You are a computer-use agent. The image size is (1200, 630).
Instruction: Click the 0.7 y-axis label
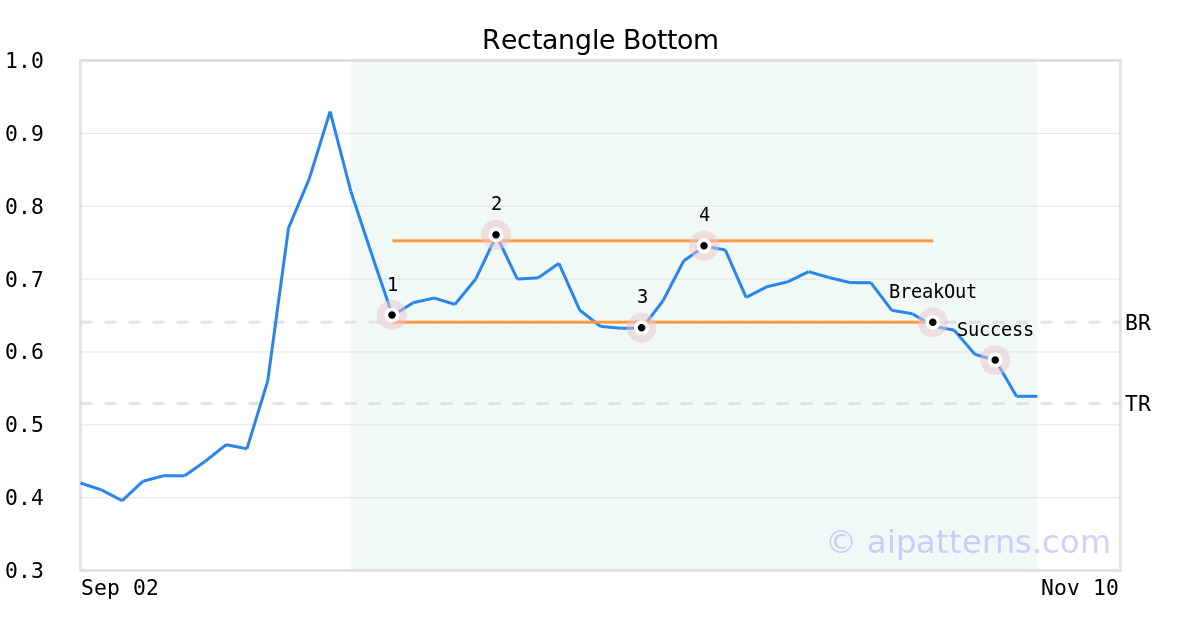24,279
